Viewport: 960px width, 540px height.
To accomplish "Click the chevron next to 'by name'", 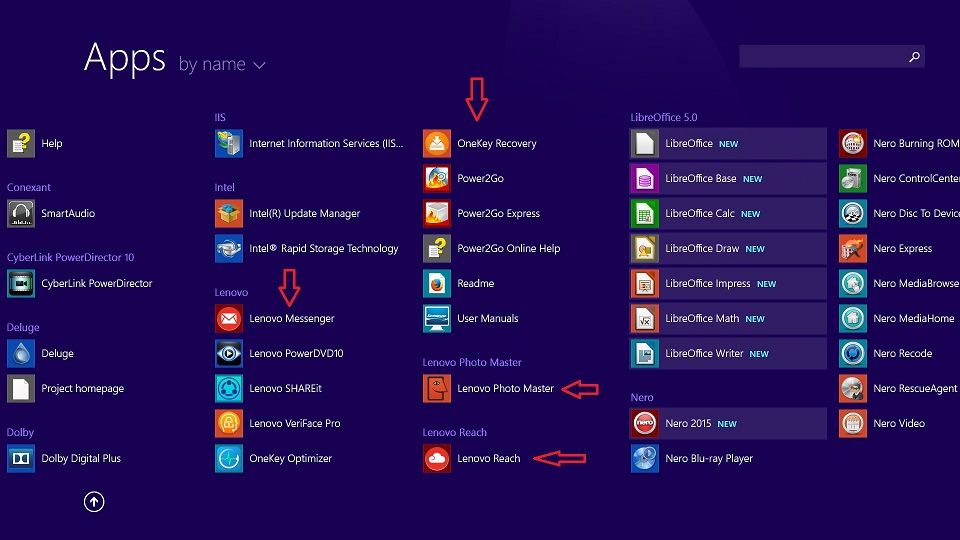I will (260, 66).
